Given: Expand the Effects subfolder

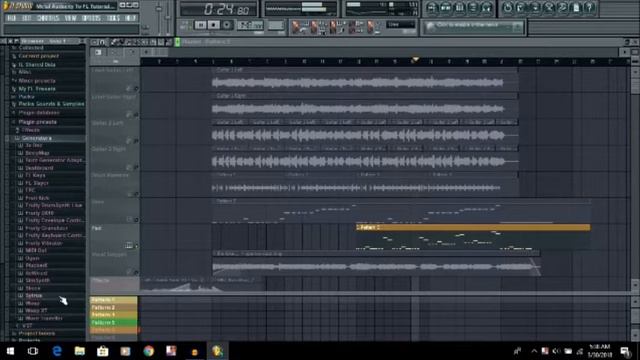Looking at the screenshot, I should tap(31, 130).
